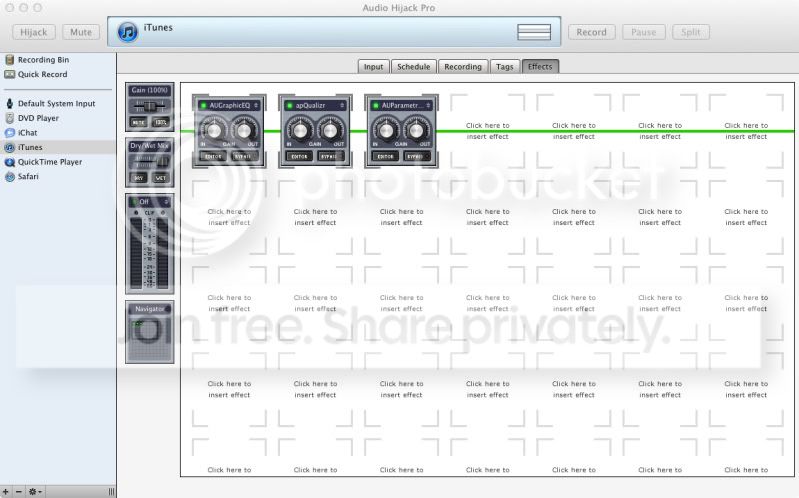The height and width of the screenshot is (498, 799).
Task: Select the Recording Bin sidebar icon
Action: 9,60
